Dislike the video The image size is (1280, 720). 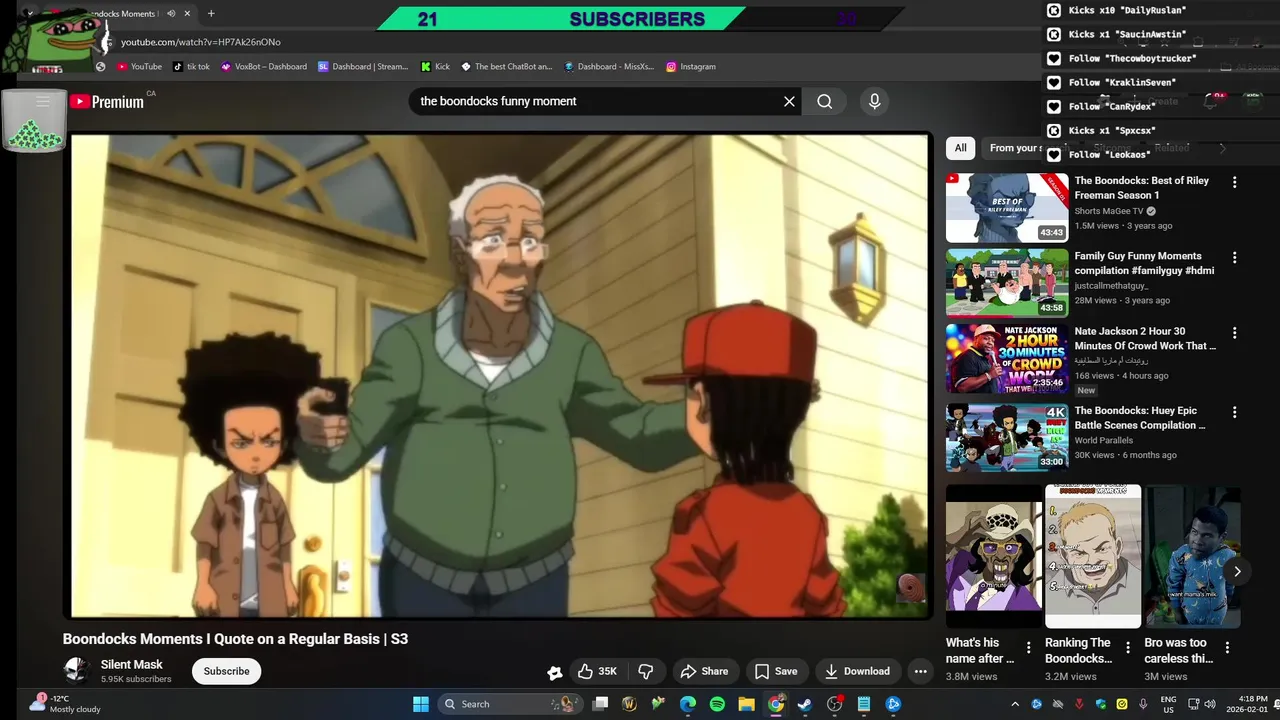tap(646, 671)
